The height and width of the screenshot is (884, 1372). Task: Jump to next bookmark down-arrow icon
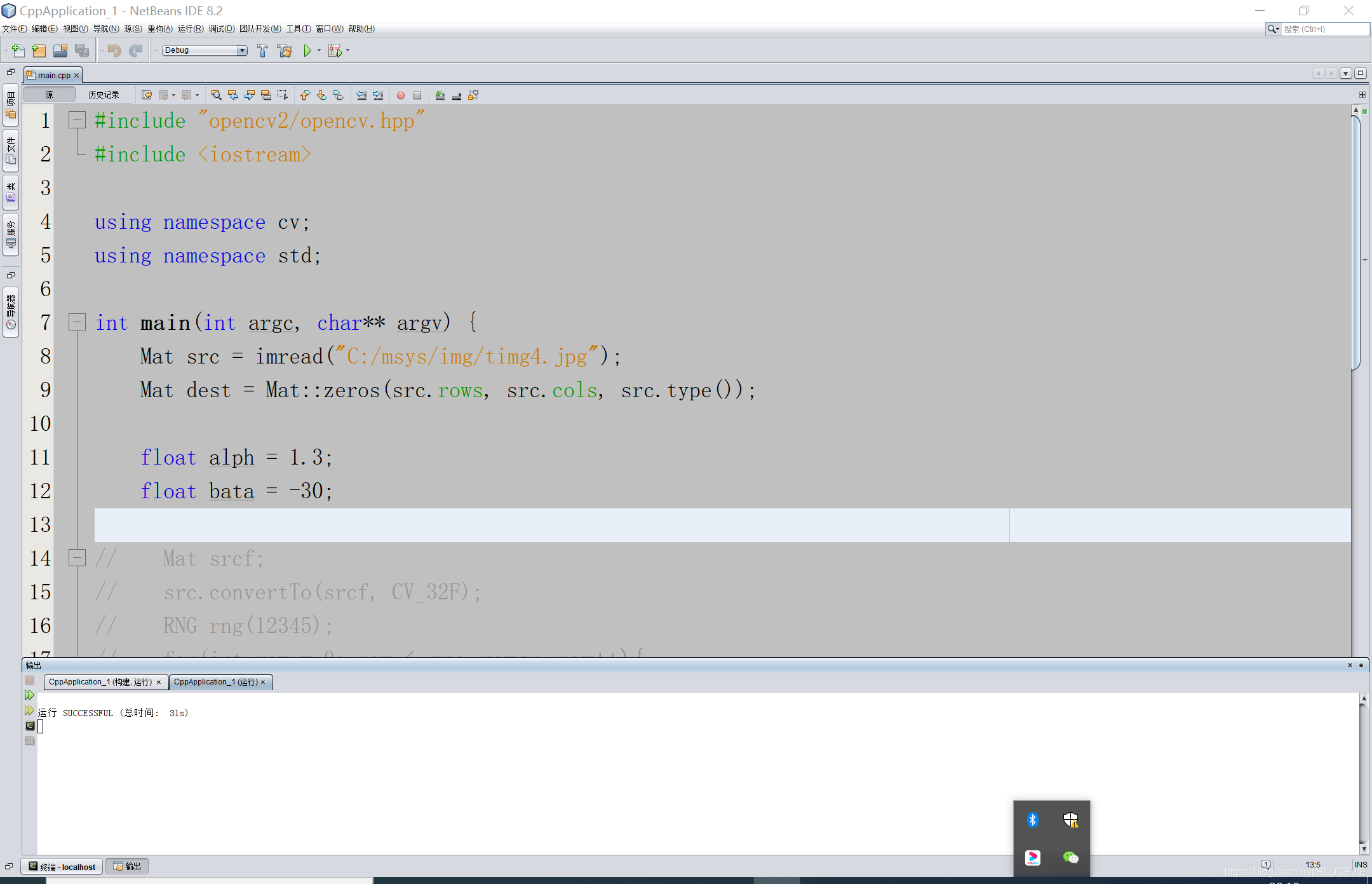[321, 95]
